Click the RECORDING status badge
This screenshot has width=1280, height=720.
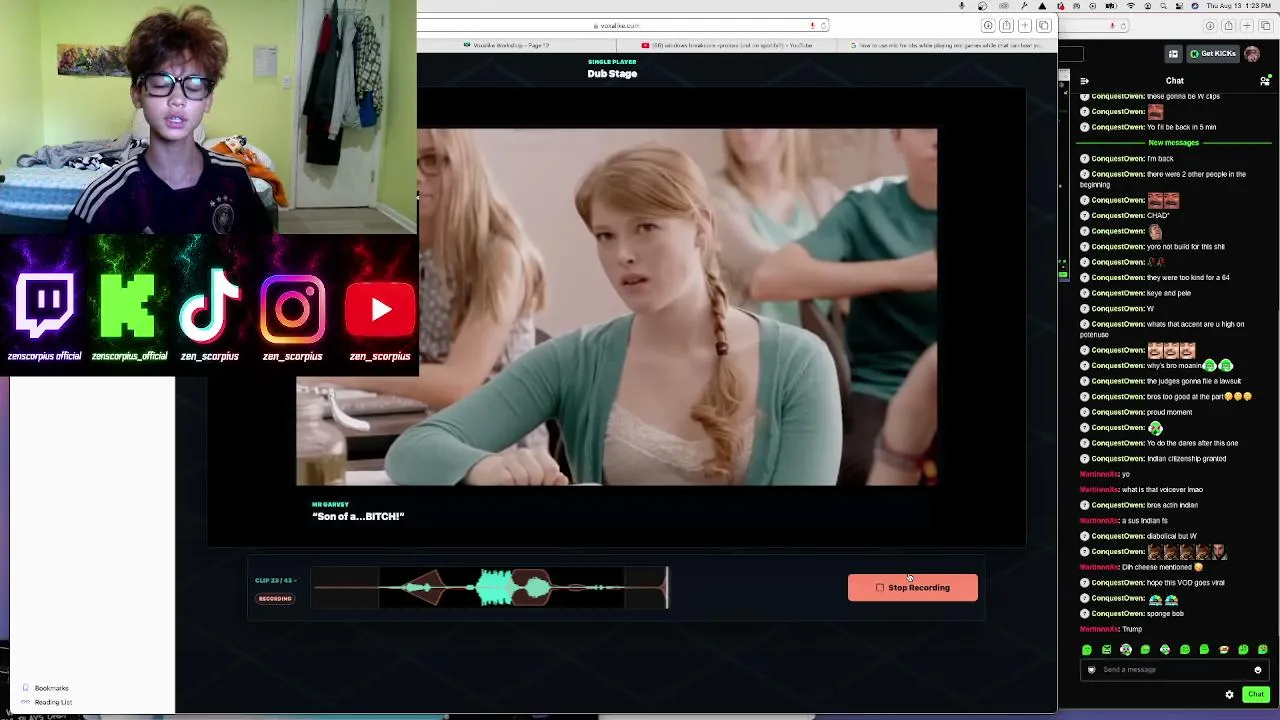[275, 599]
